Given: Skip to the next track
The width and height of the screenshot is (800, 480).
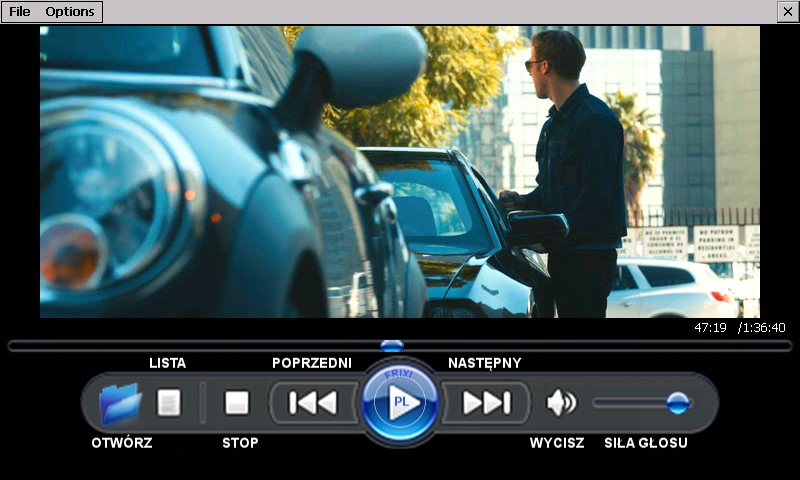Looking at the screenshot, I should [486, 403].
